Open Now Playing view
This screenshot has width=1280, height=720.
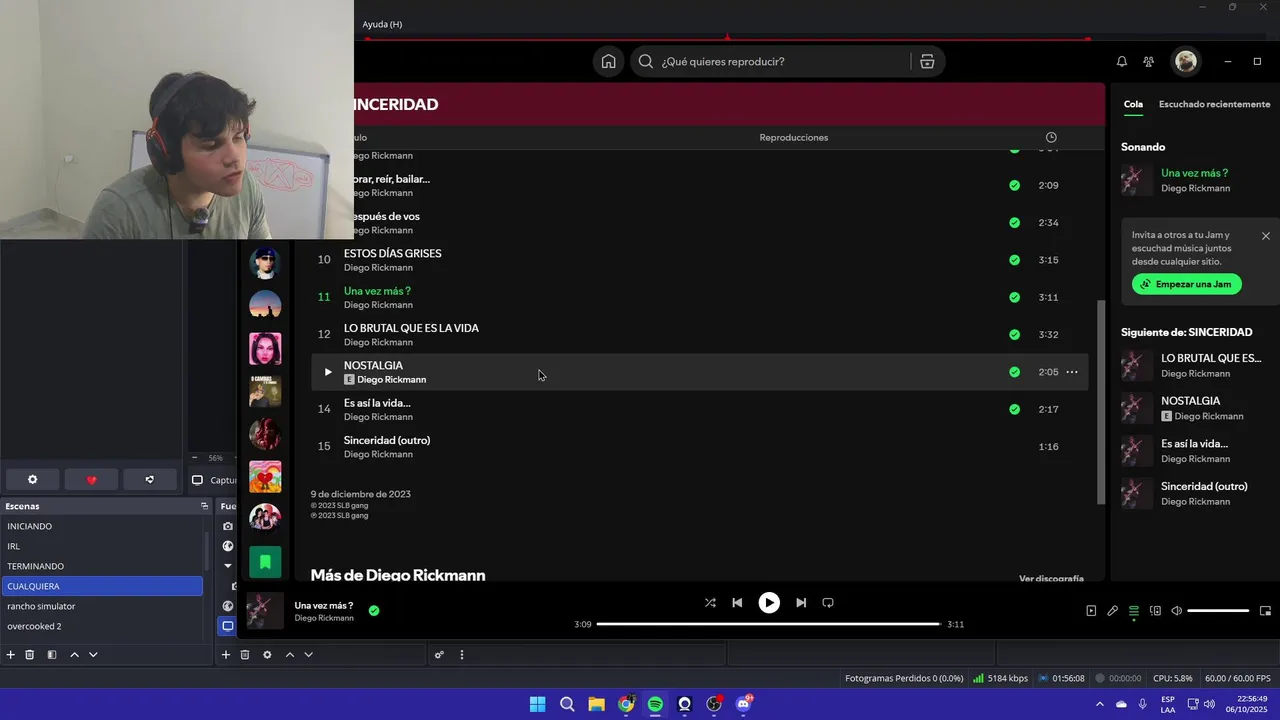(1091, 611)
